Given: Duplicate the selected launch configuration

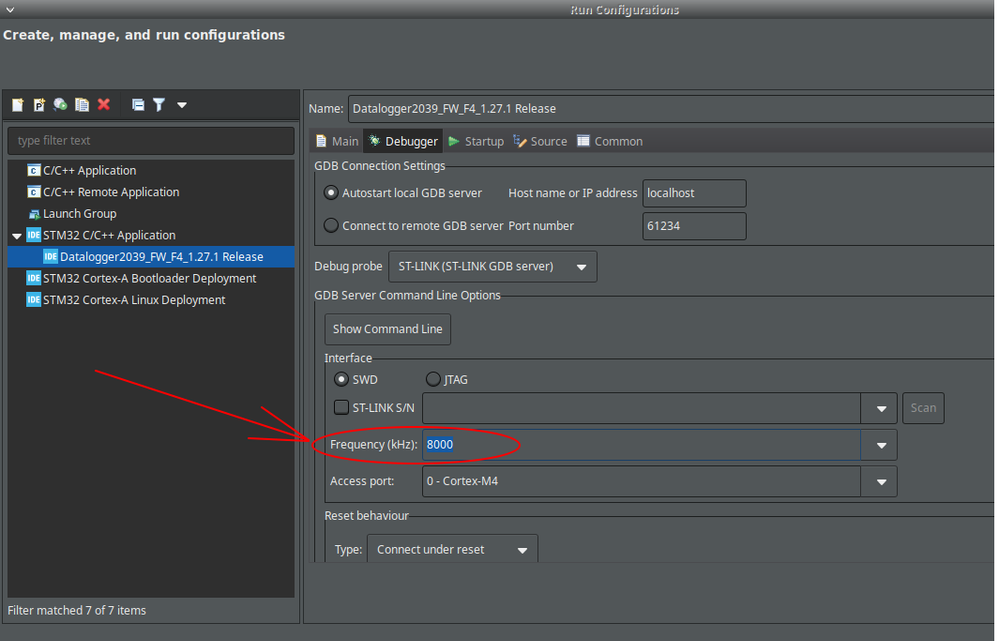Looking at the screenshot, I should (x=82, y=104).
